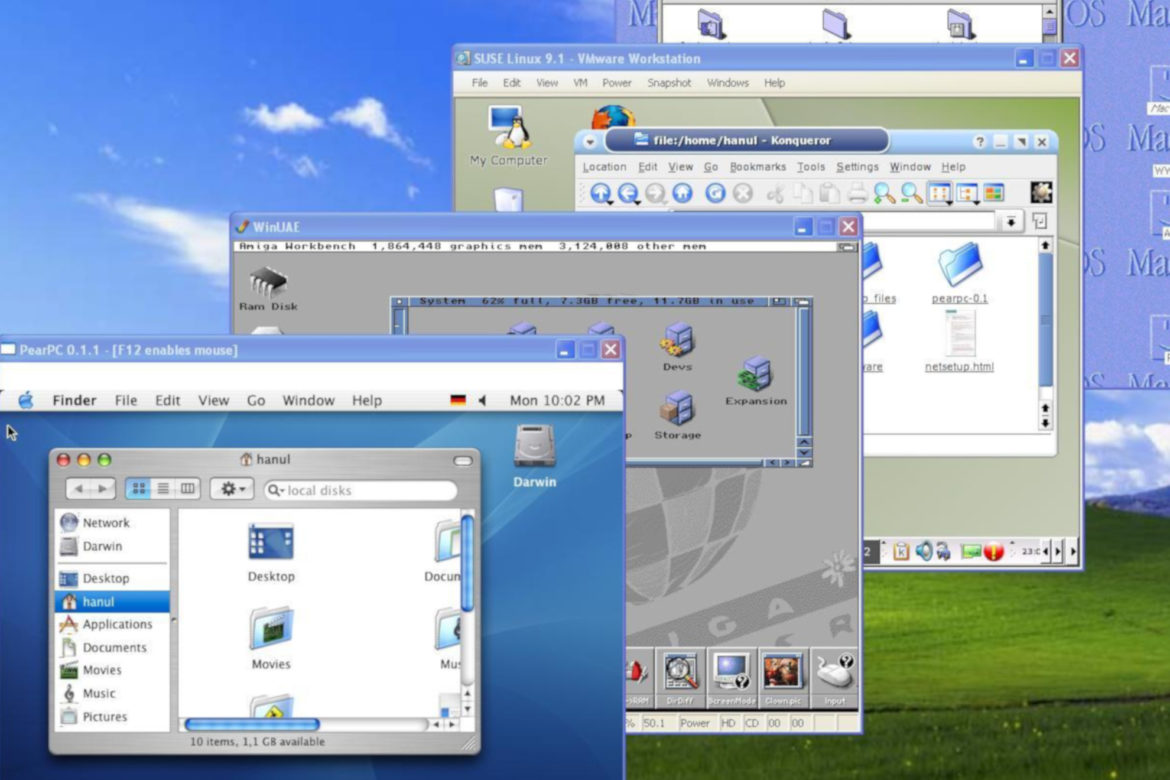The image size is (1170, 780).
Task: Open the Storage drawer in Amiga System window
Action: coord(678,415)
